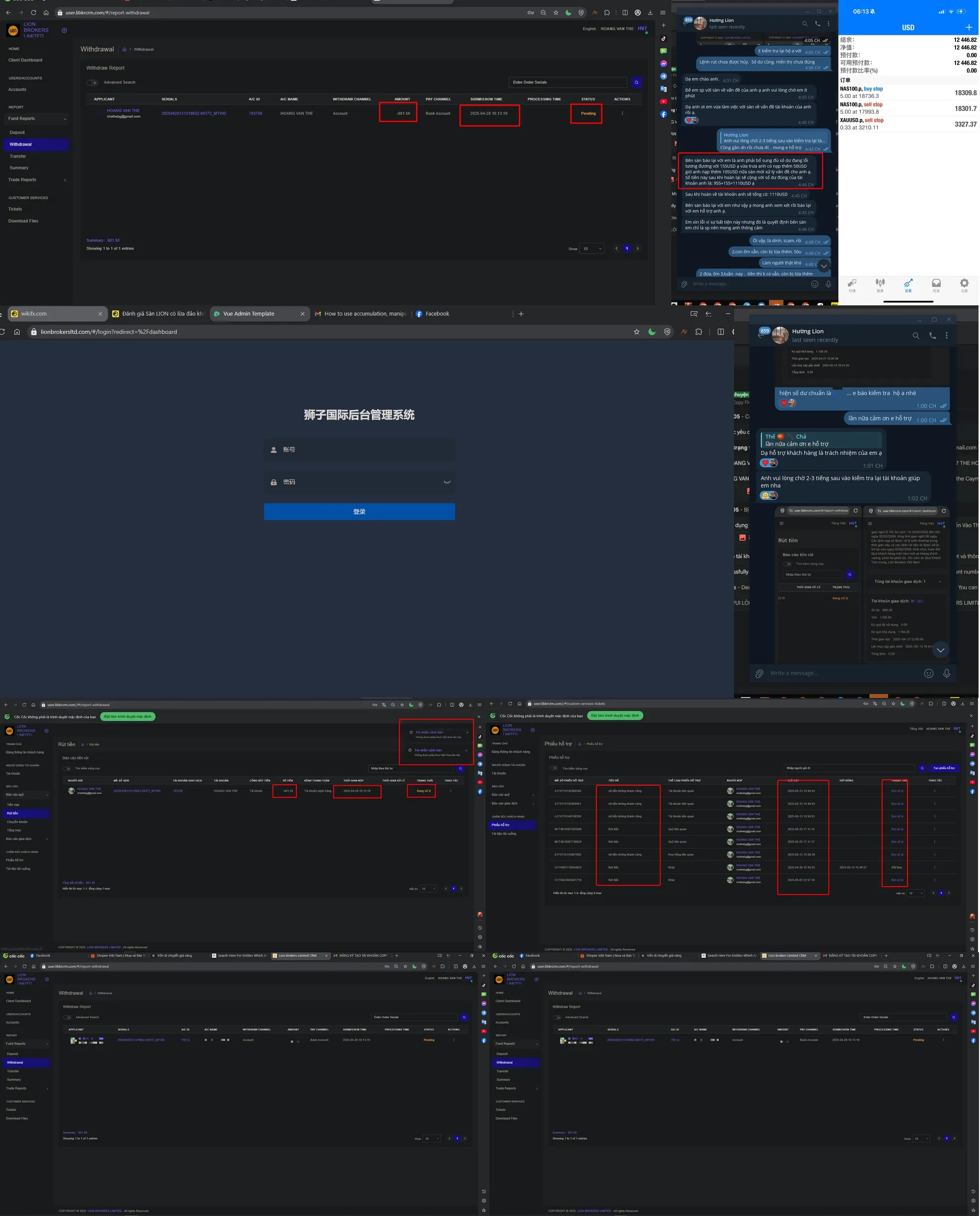The height and width of the screenshot is (1216, 980).
Task: Toggle Tìm kiếm nâng cao switch on Rút tiền page
Action: (67, 769)
